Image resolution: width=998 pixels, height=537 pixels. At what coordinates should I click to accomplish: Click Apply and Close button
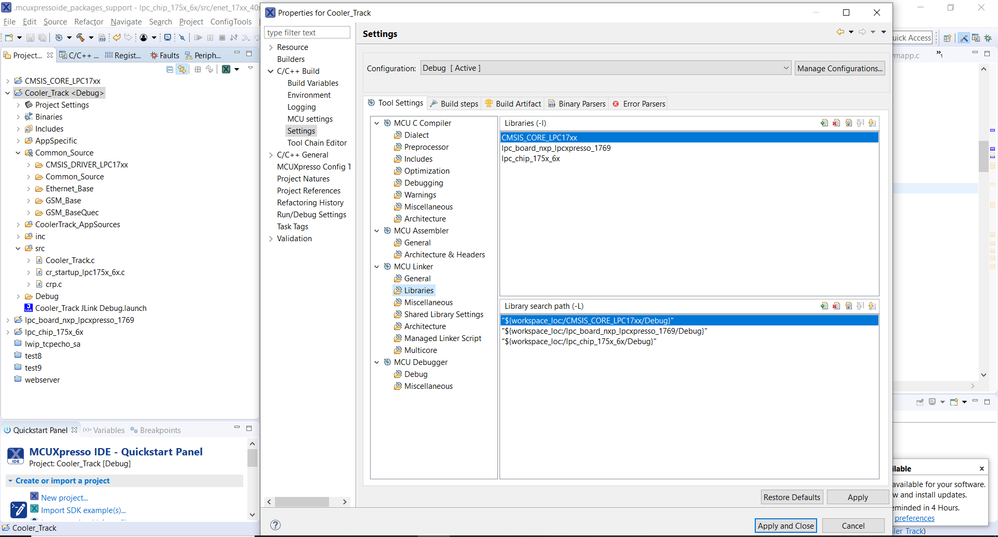pyautogui.click(x=785, y=526)
